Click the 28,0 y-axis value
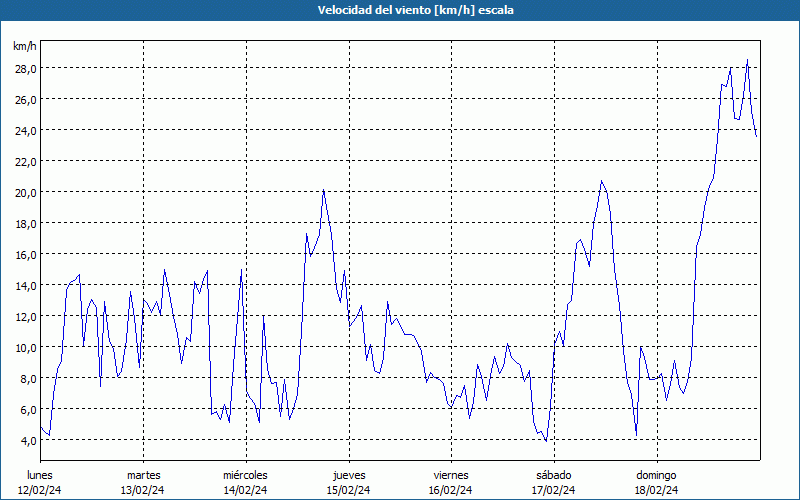This screenshot has width=800, height=500. point(26,68)
